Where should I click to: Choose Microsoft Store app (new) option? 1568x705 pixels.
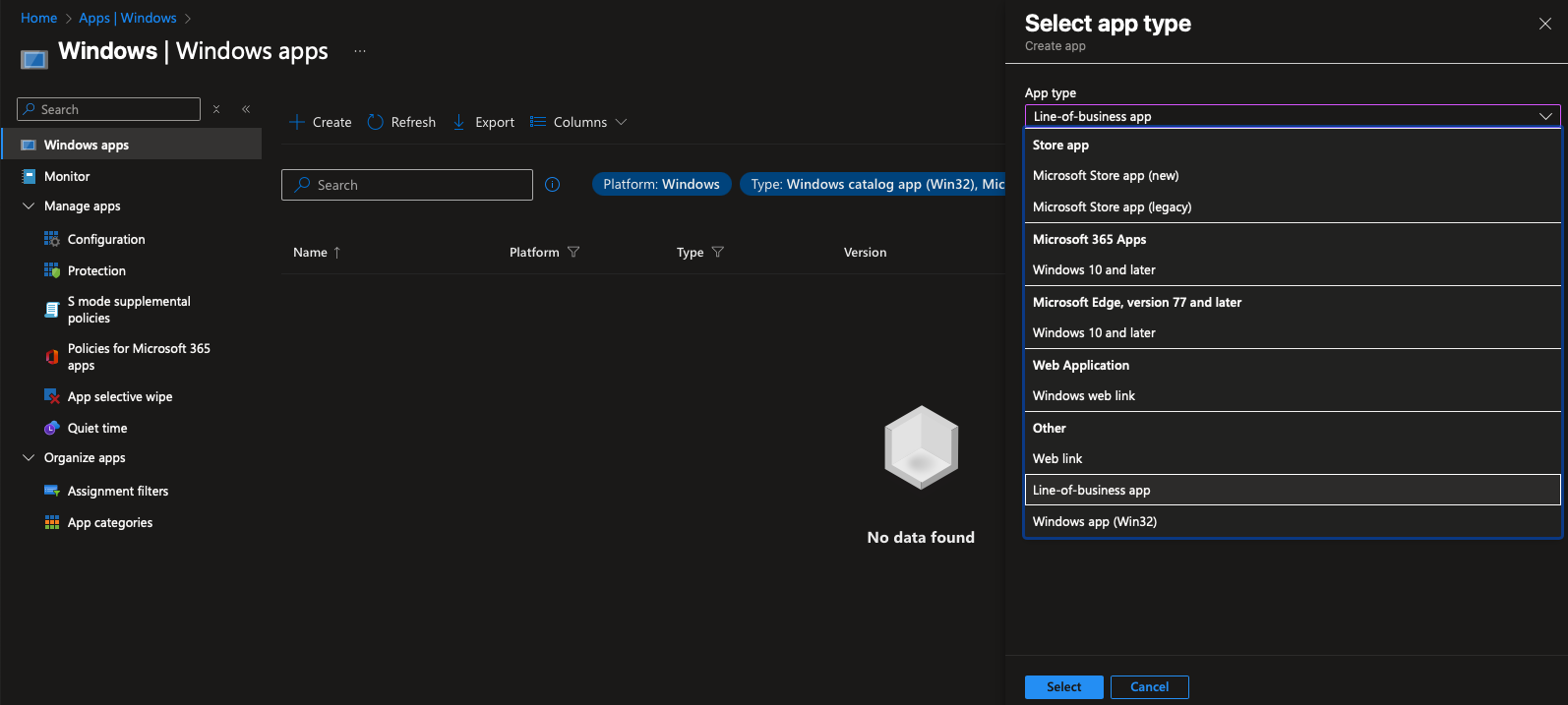click(1105, 176)
